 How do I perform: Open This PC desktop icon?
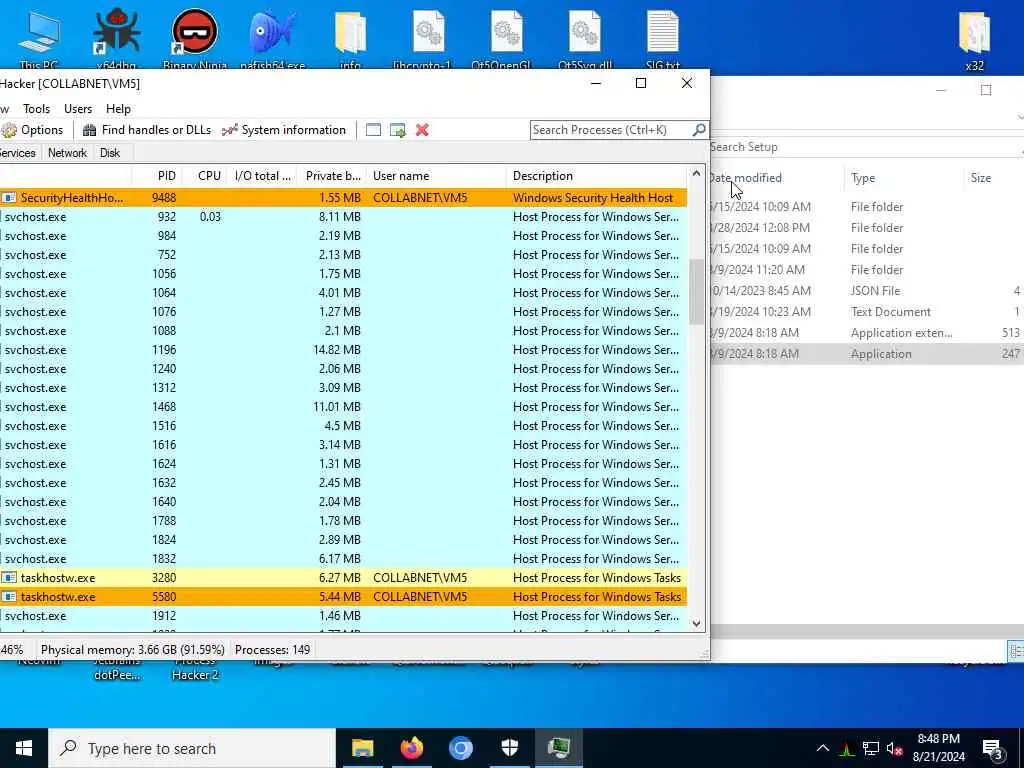point(39,39)
